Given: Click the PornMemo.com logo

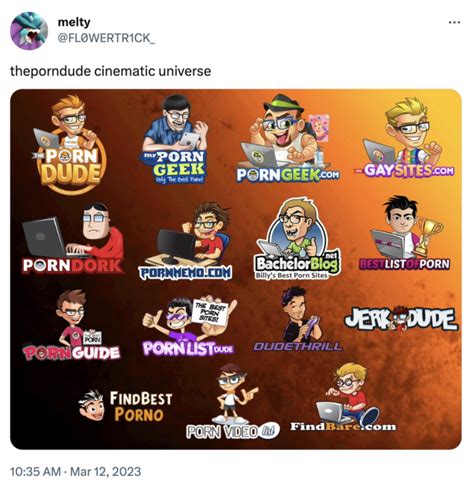Looking at the screenshot, I should click(x=186, y=241).
